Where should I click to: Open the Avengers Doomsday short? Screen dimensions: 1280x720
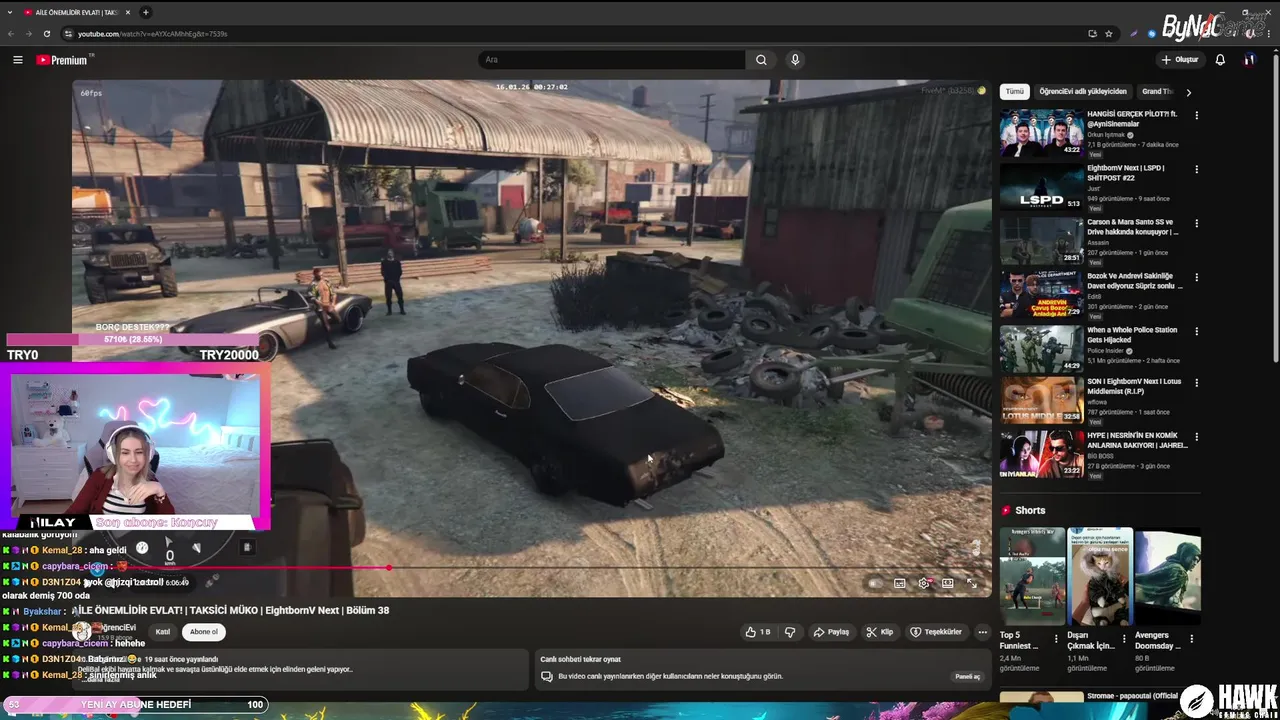coord(1168,577)
